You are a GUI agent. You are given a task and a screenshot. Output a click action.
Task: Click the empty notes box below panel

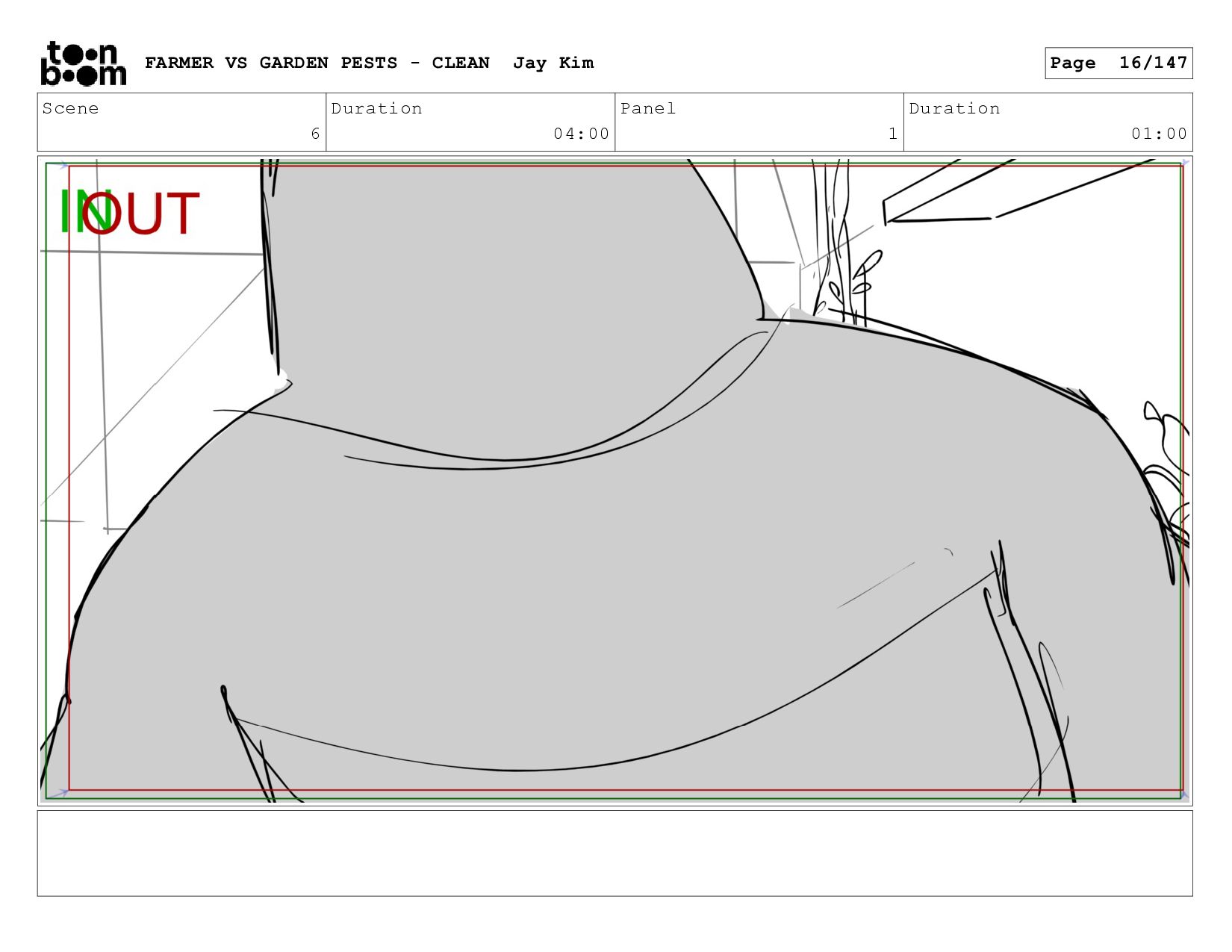[615, 853]
